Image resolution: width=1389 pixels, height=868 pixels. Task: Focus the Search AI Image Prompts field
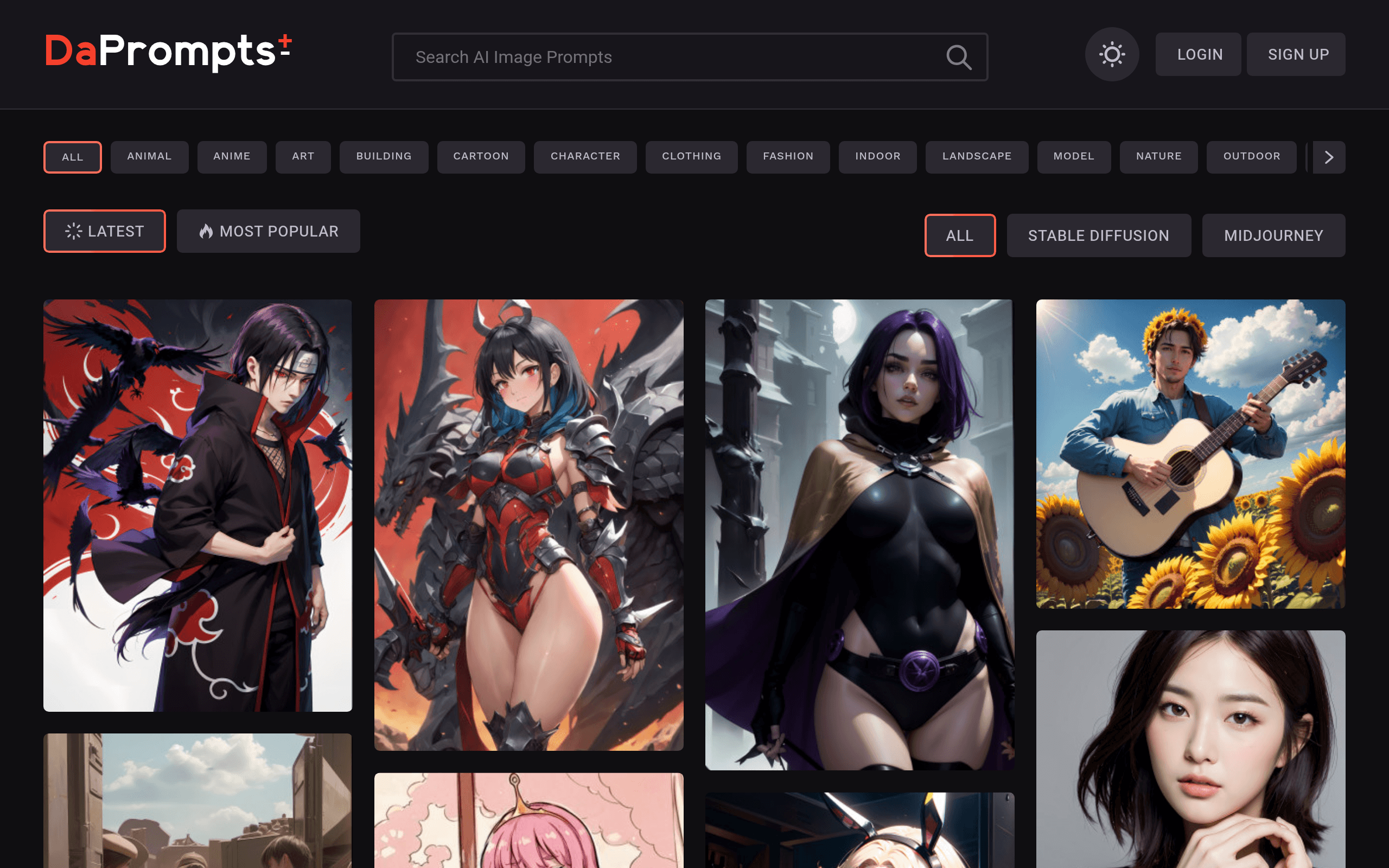(689, 57)
